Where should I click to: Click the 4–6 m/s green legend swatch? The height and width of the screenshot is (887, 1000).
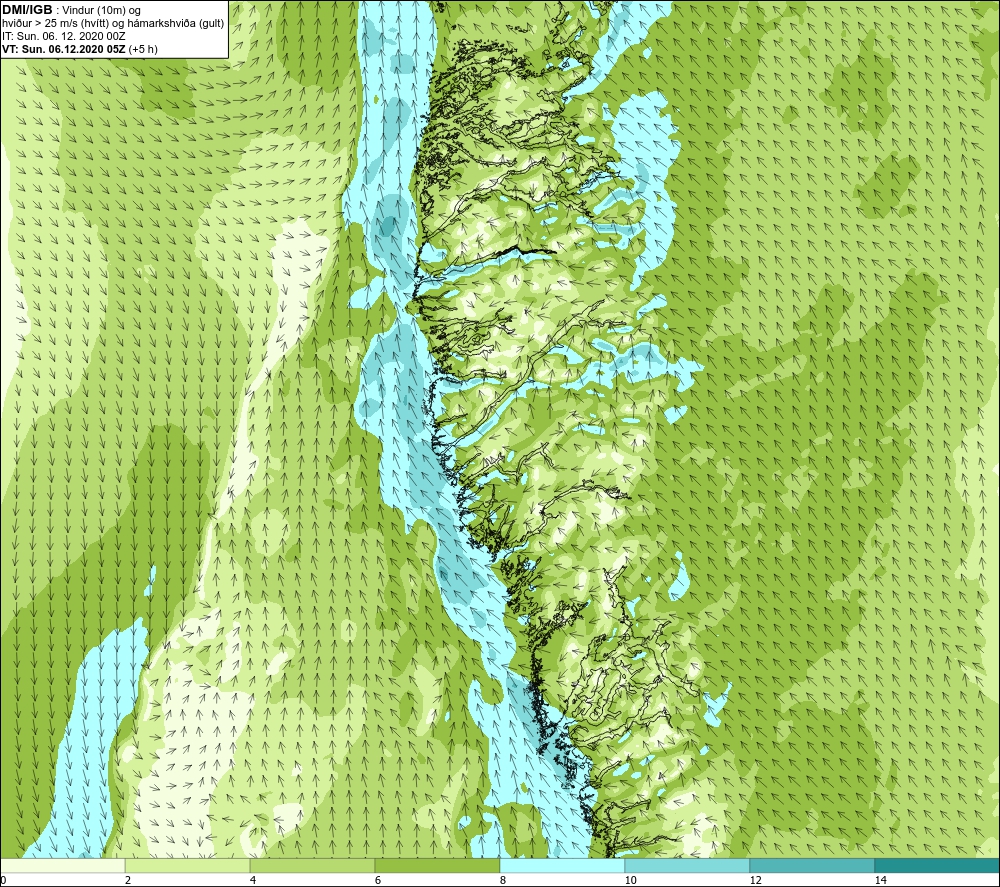click(x=312, y=865)
